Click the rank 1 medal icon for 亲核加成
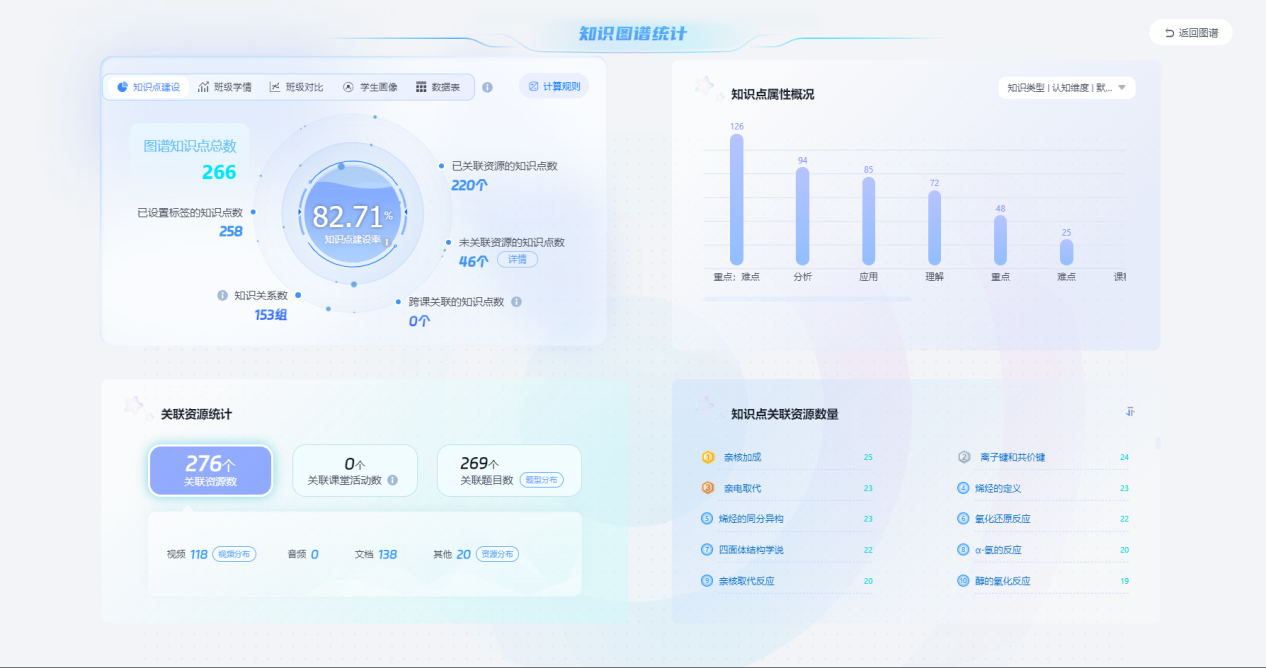The image size is (1266, 668). 708,457
